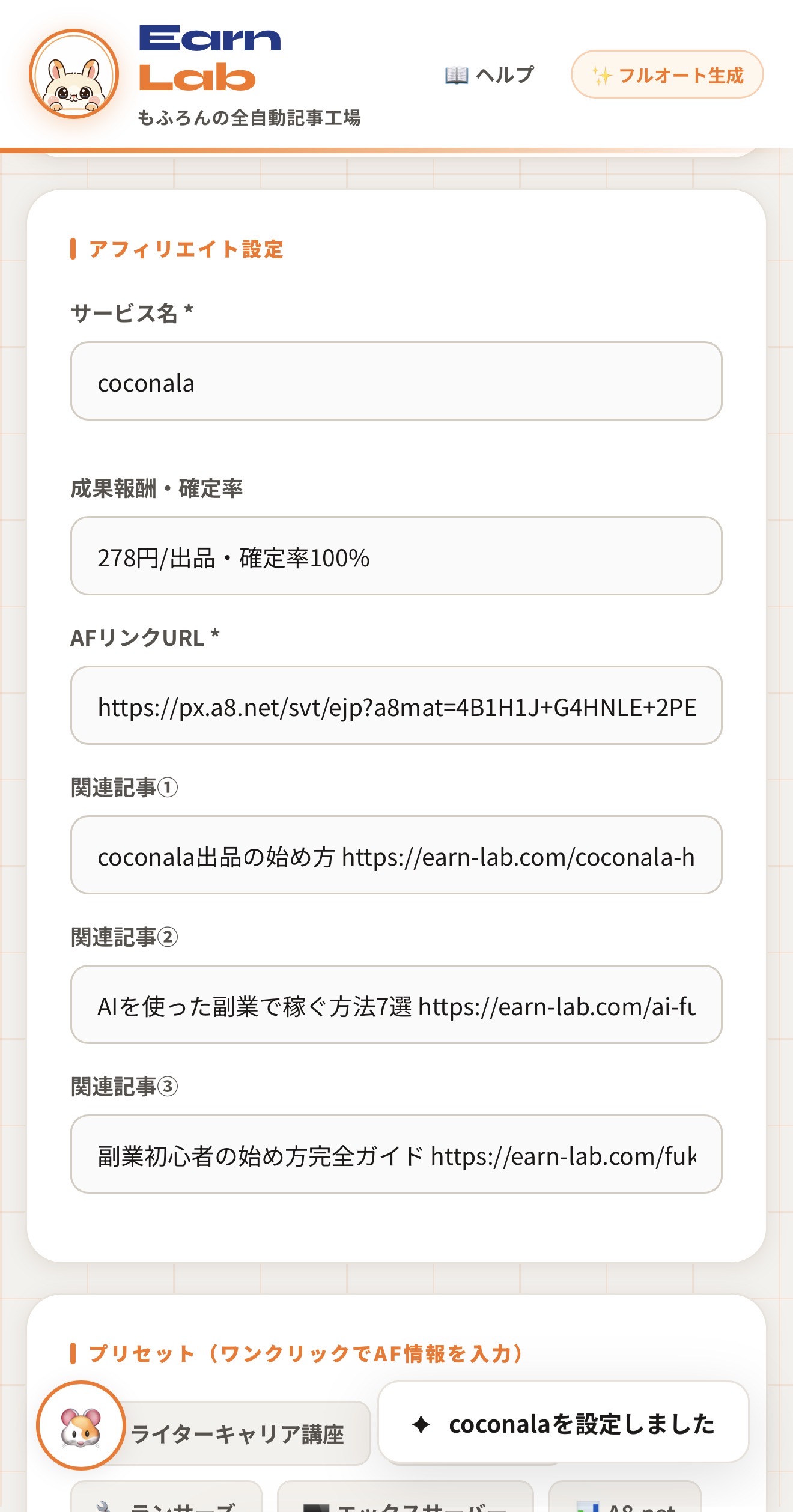Click inside the サービス名 field

(396, 382)
